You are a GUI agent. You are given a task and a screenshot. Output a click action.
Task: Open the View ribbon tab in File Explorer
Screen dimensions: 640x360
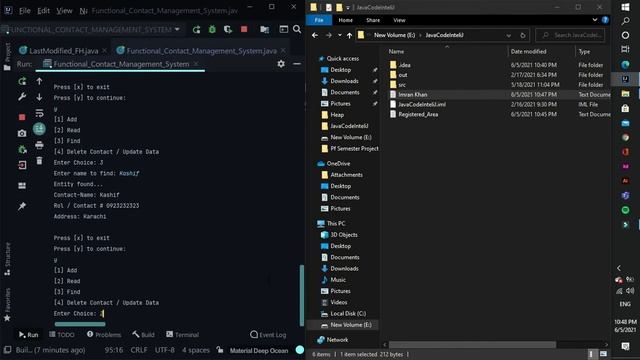[x=399, y=20]
